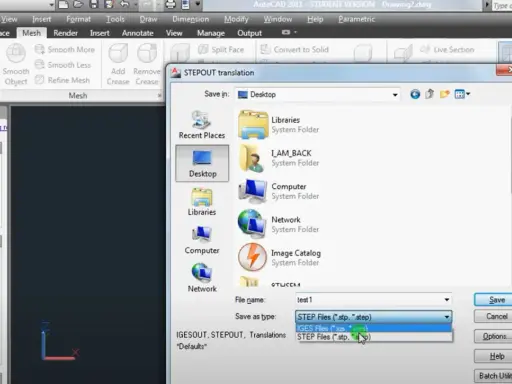This screenshot has width=512, height=384.
Task: Select Computer in places sidebar
Action: [202, 240]
